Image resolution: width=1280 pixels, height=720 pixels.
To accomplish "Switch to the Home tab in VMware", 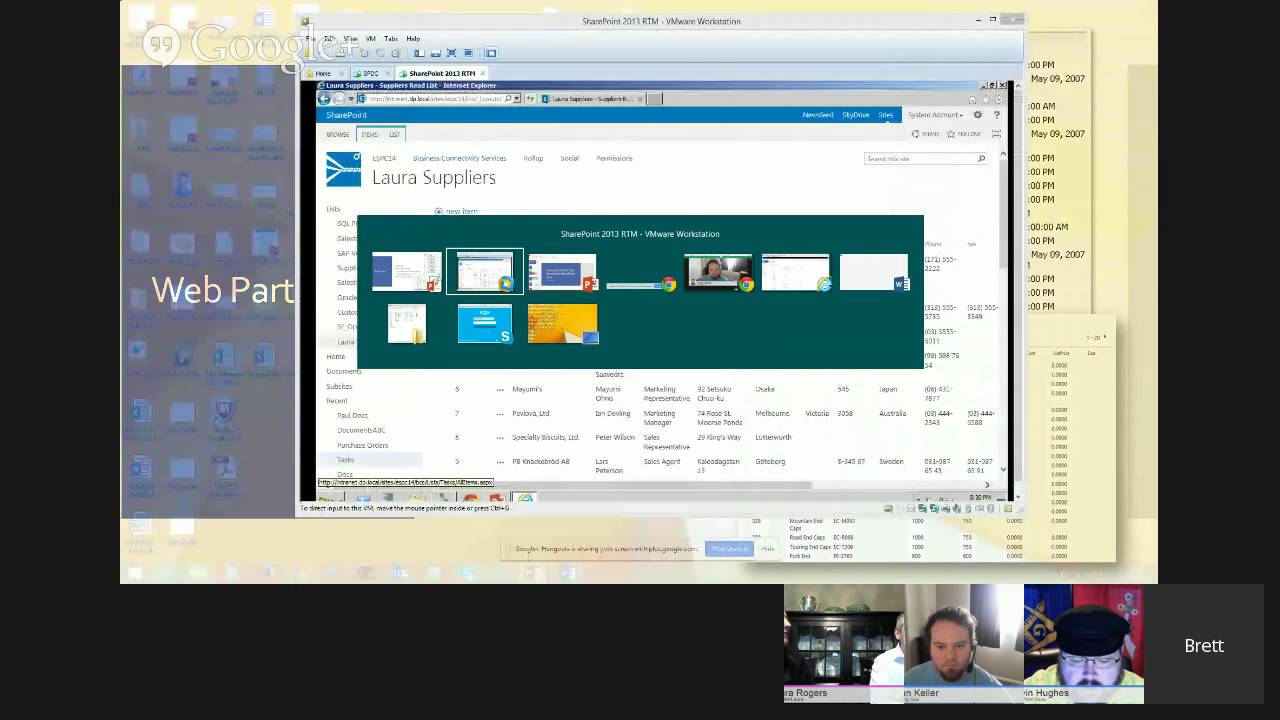I will pyautogui.click(x=323, y=73).
